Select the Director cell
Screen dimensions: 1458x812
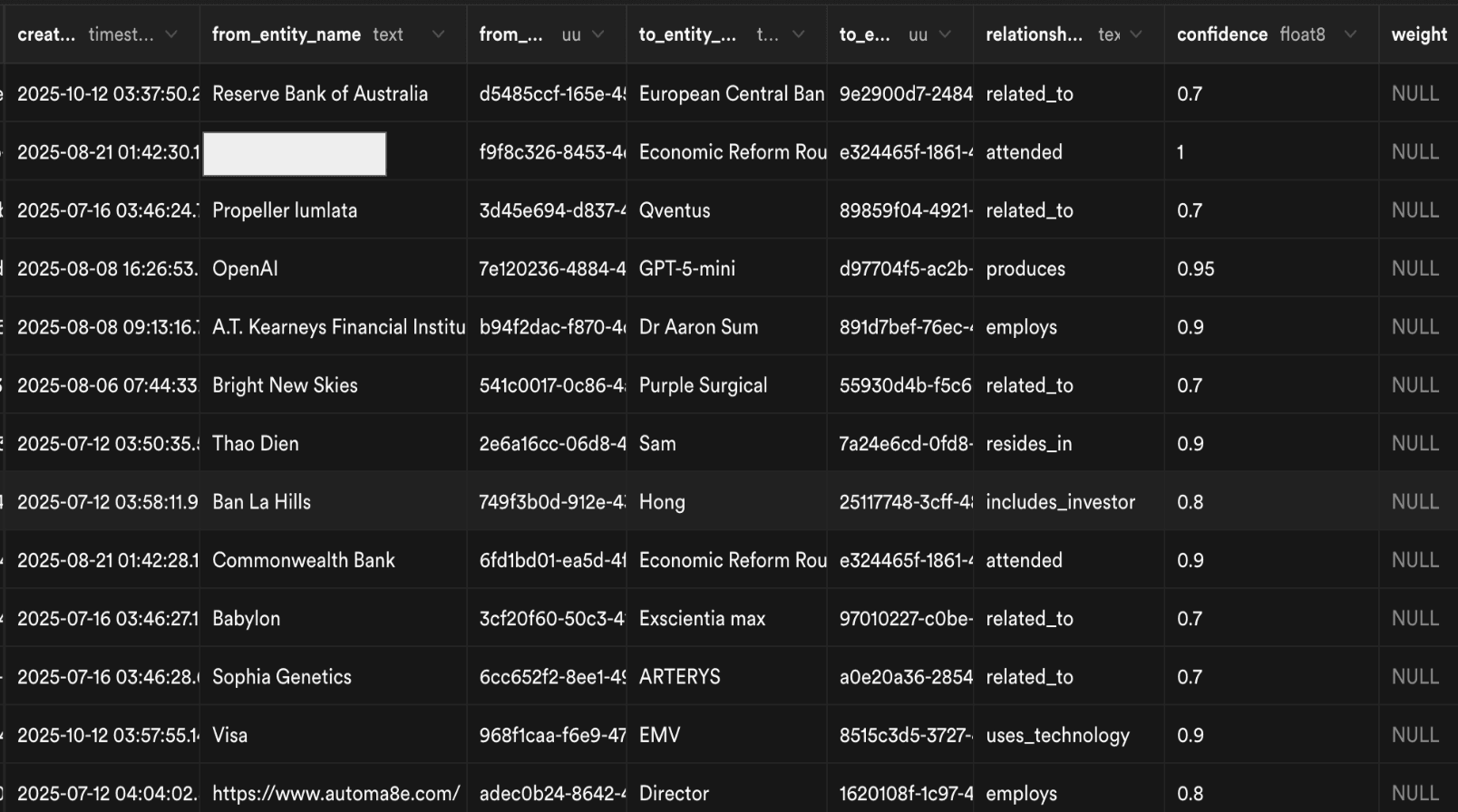(x=727, y=789)
